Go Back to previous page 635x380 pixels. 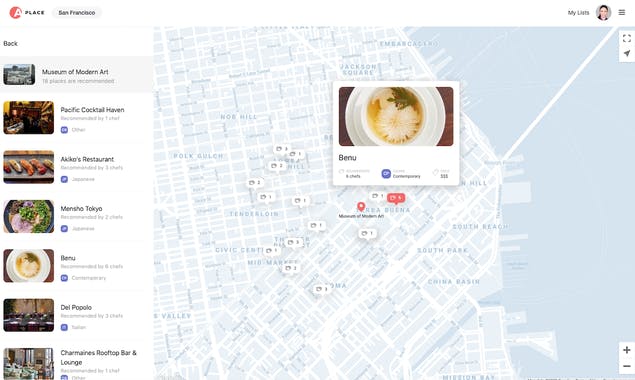pyautogui.click(x=11, y=43)
